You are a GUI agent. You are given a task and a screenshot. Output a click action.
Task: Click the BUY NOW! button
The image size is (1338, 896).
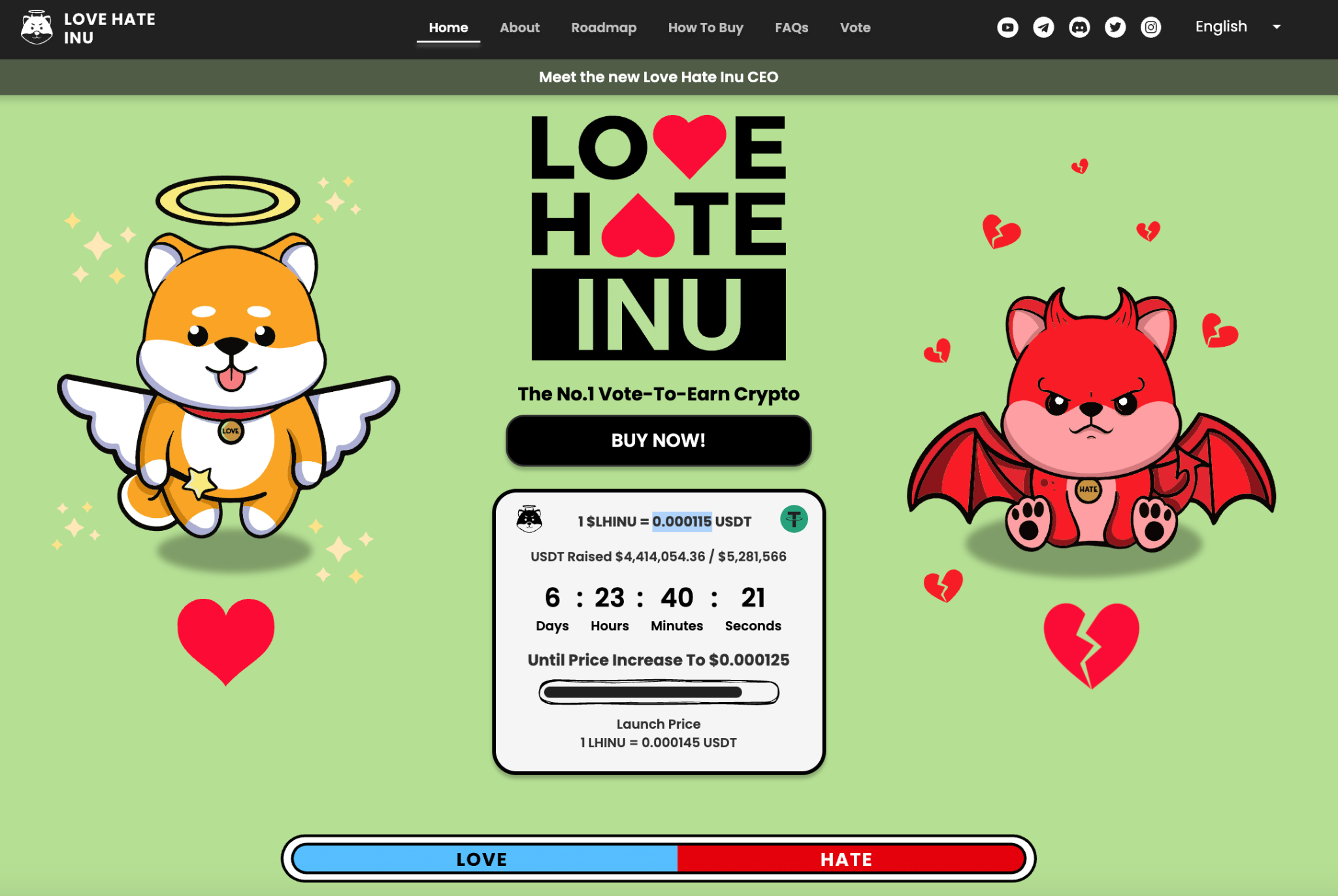[659, 440]
